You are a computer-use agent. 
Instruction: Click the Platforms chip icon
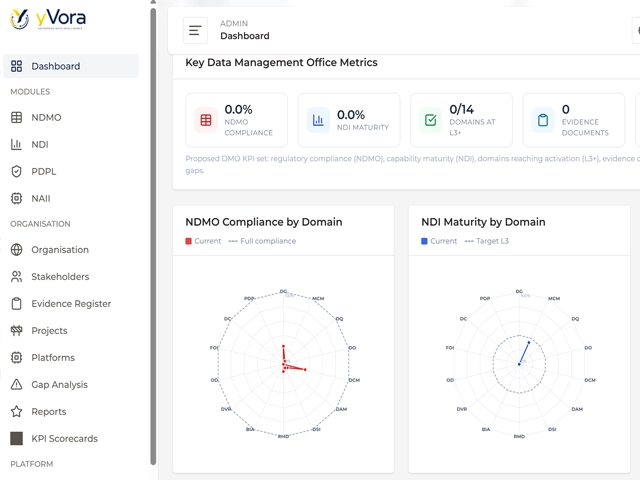pyautogui.click(x=16, y=358)
